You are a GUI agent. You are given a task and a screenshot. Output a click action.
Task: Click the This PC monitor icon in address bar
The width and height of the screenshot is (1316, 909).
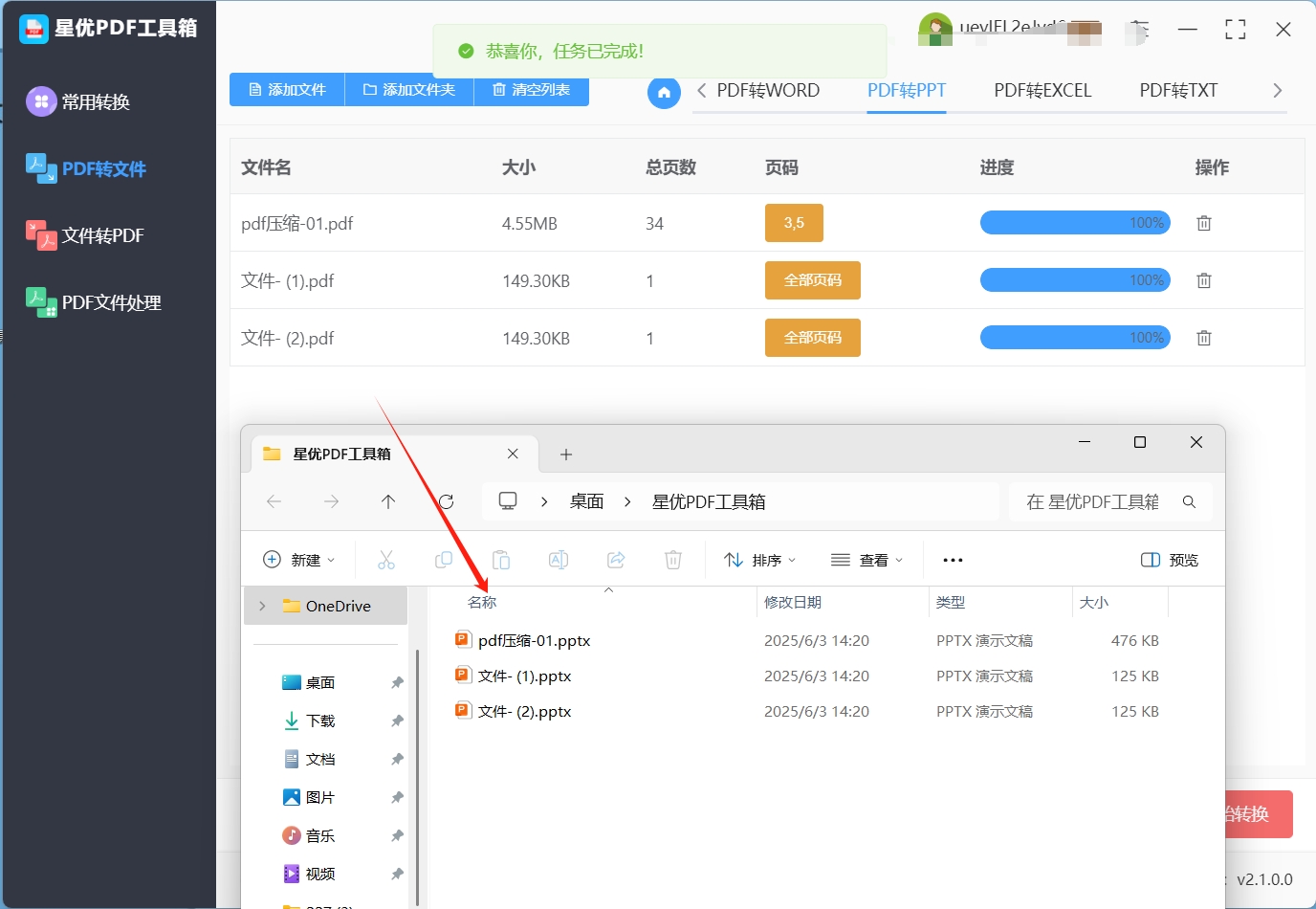coord(508,500)
